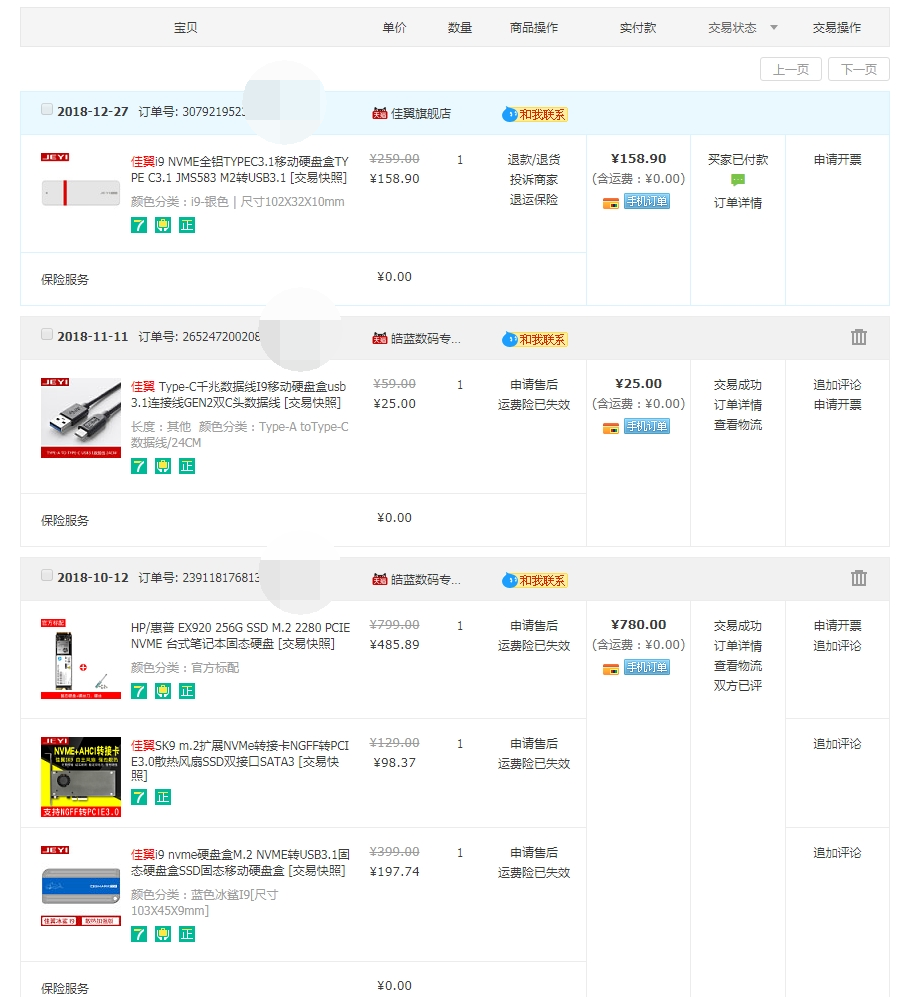Screen dimensions: 923x997
Task: Go to the previous page with 上一页
Action: [x=791, y=69]
